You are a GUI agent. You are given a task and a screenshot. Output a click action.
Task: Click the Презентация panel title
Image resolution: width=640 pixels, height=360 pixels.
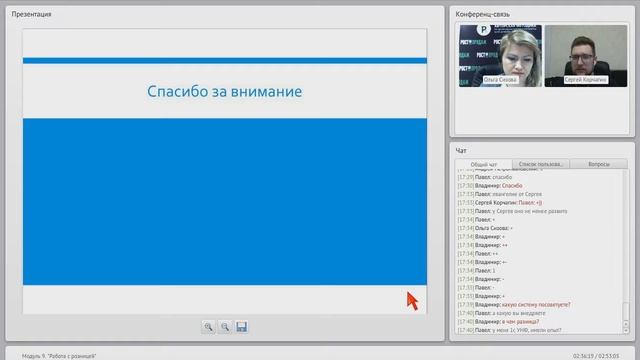click(31, 14)
